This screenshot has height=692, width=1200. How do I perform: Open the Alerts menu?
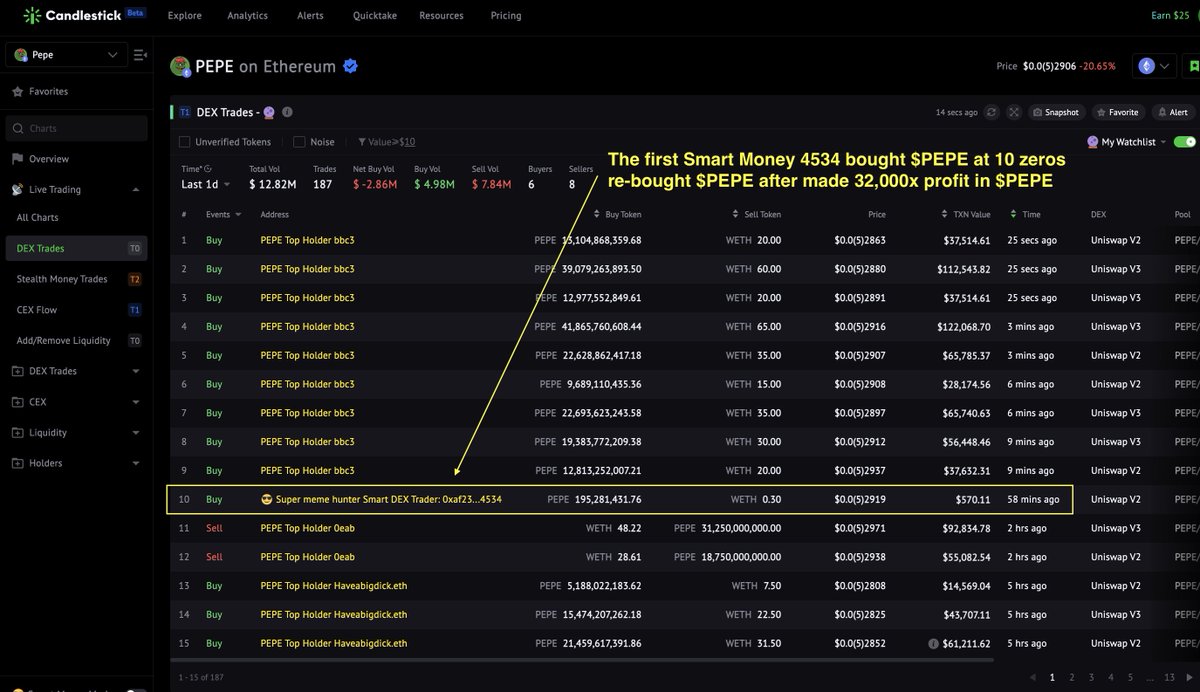(310, 15)
